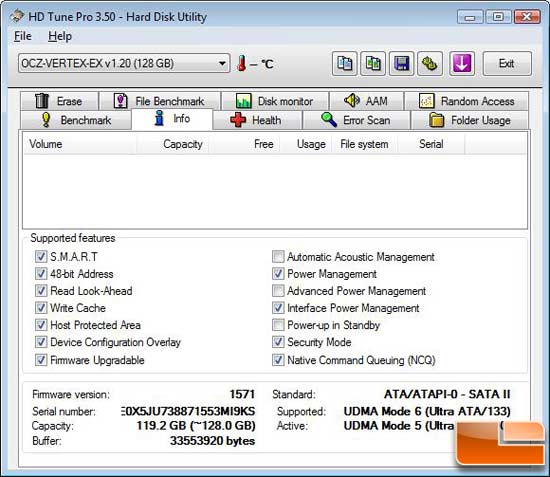Screen dimensions: 550x477
Task: Click the red thermometer temperature icon
Action: [241, 63]
